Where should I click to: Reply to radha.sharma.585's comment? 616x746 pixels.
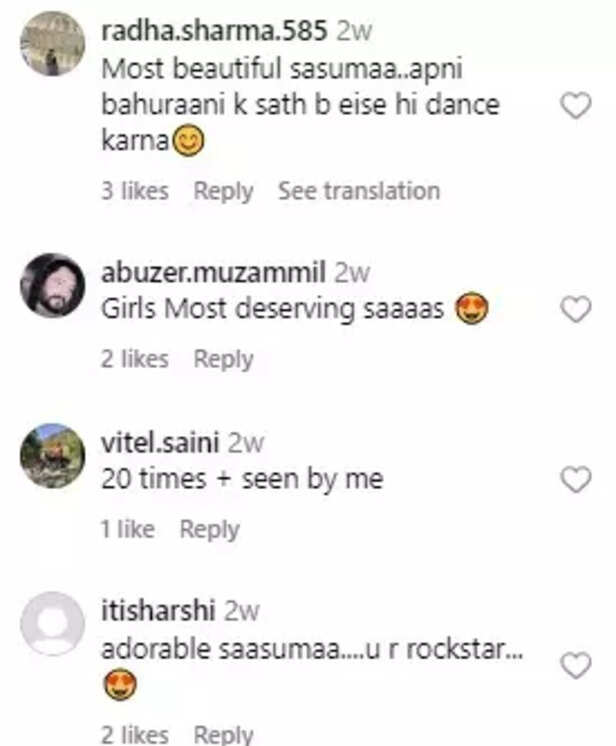pyautogui.click(x=223, y=191)
